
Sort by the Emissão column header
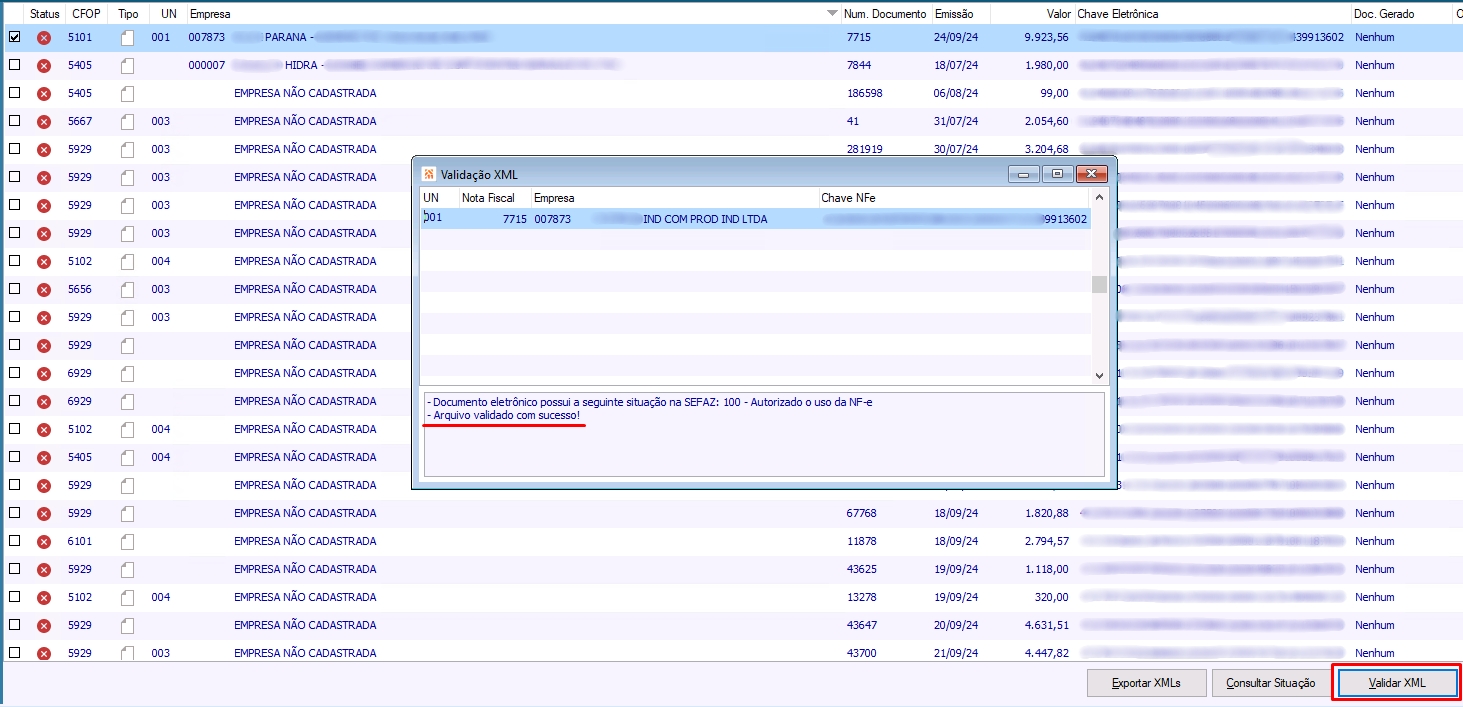[959, 15]
